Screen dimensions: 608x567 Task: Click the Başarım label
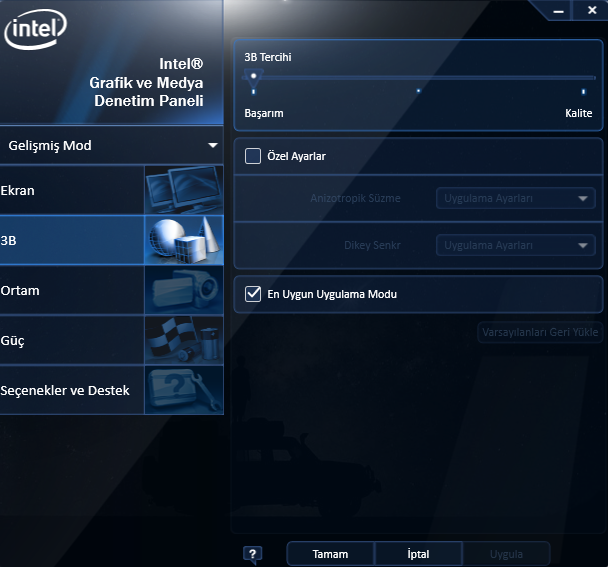click(264, 113)
